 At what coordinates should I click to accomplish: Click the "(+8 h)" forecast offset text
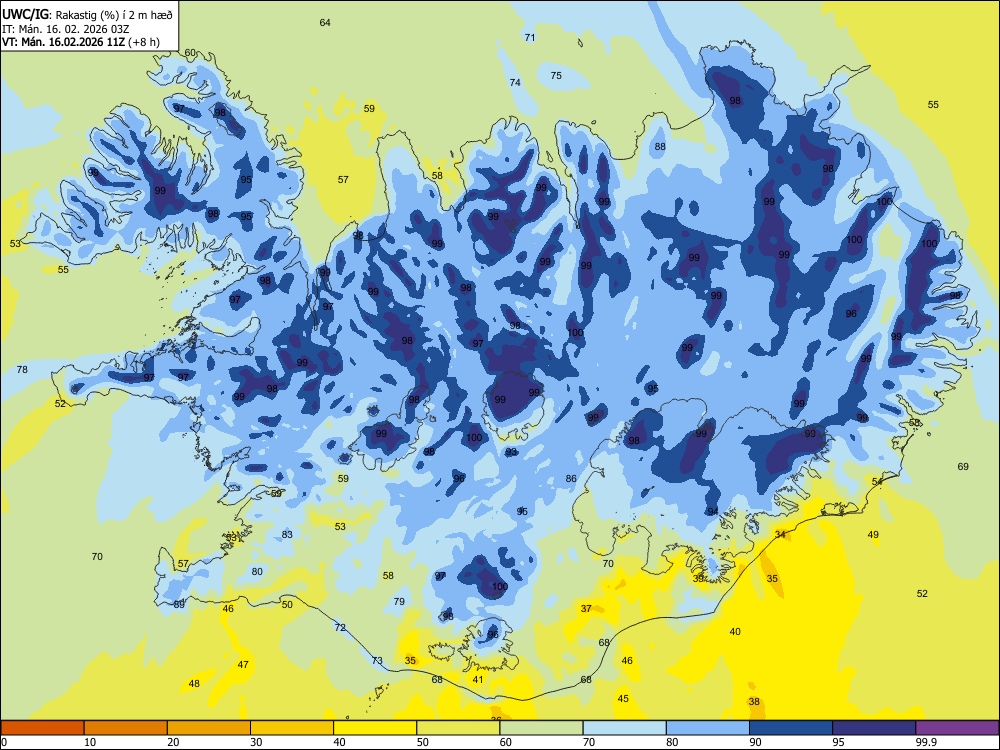pos(143,42)
